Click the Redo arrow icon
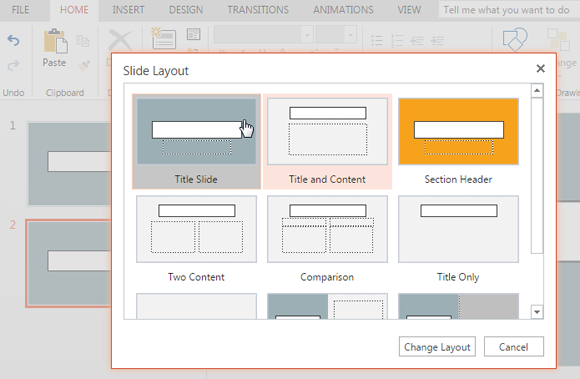Image resolution: width=580 pixels, height=379 pixels. tap(13, 65)
